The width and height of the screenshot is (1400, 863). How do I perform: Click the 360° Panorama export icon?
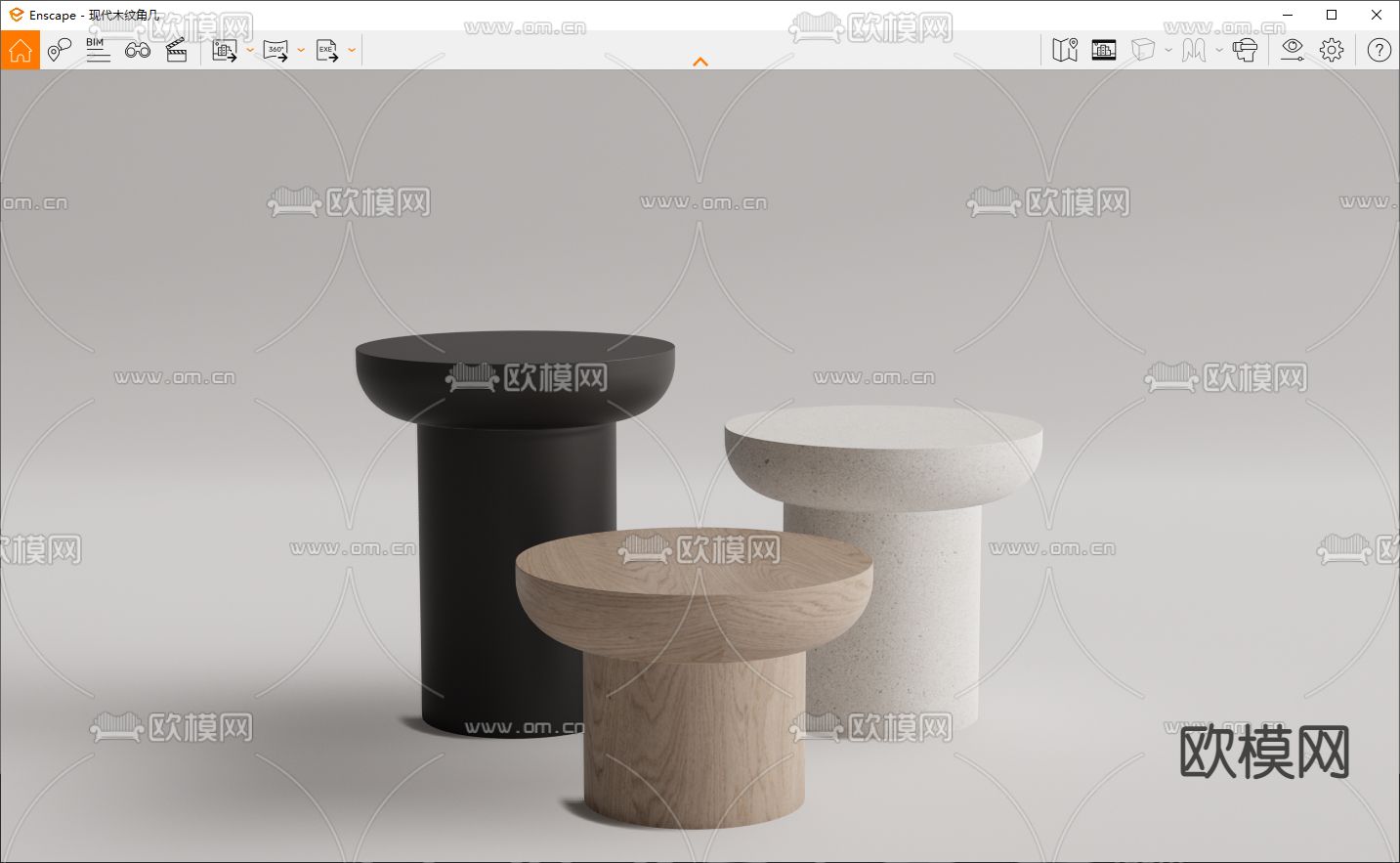click(x=276, y=50)
